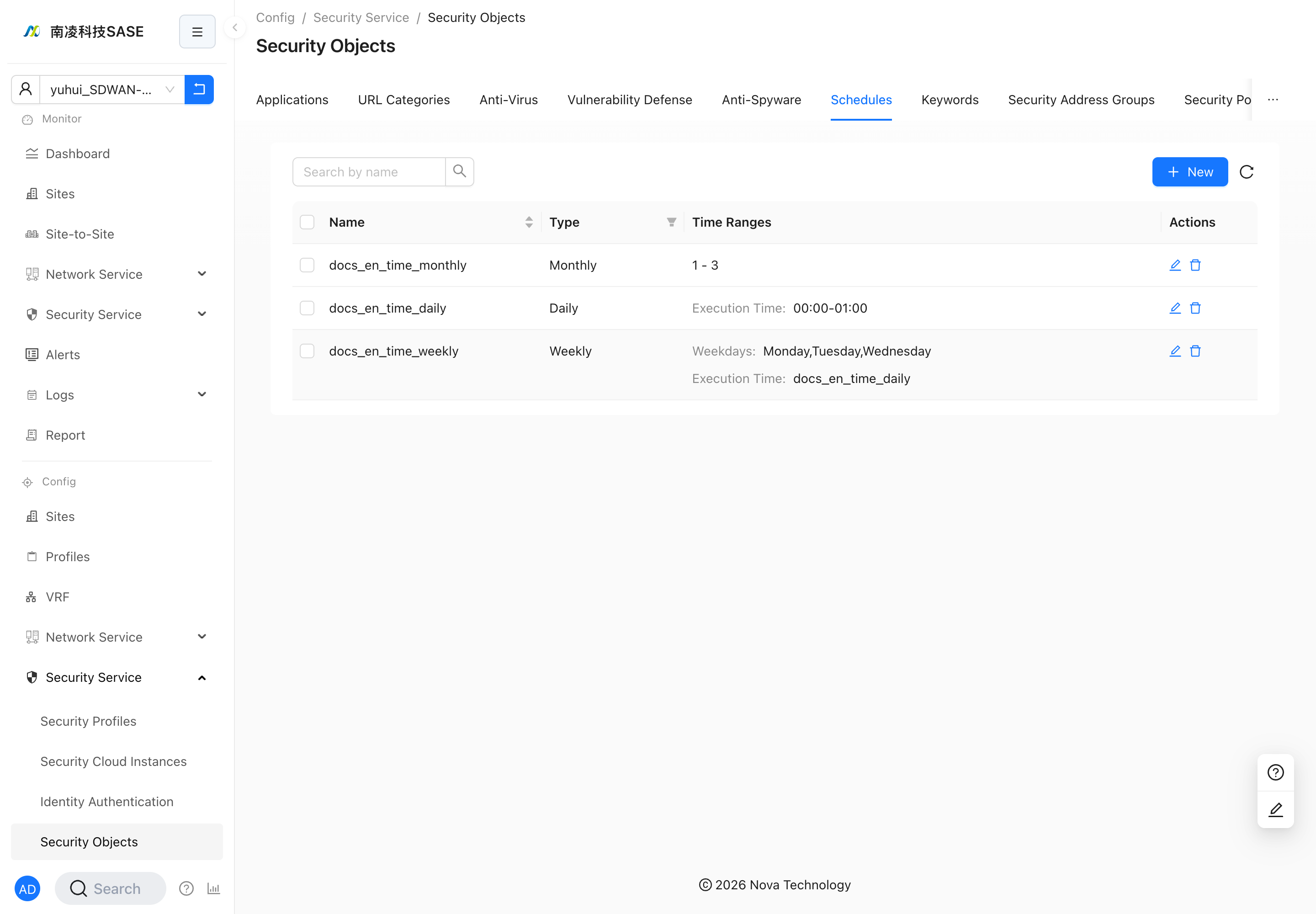Check the docs_en_time_daily row checkbox
The width and height of the screenshot is (1316, 914).
tap(307, 308)
